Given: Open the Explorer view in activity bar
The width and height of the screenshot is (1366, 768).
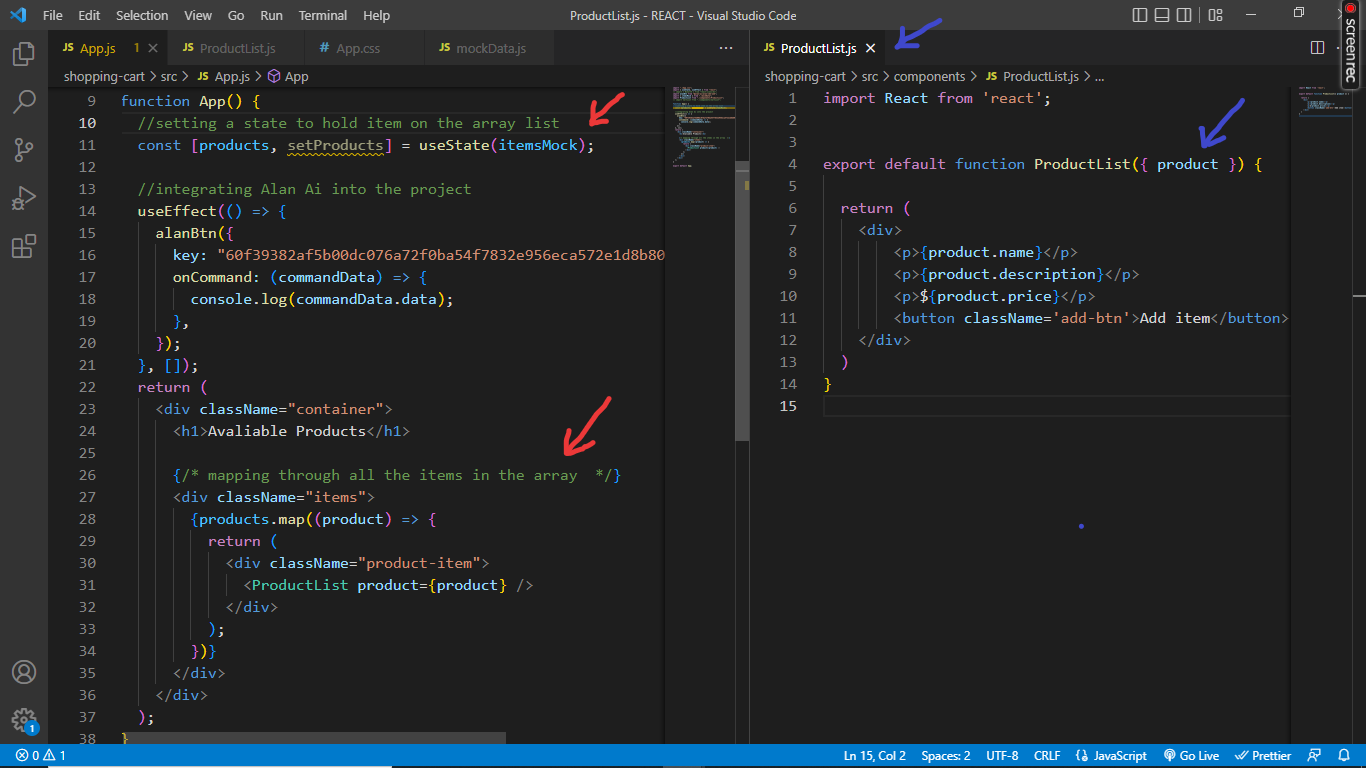Looking at the screenshot, I should pos(24,54).
